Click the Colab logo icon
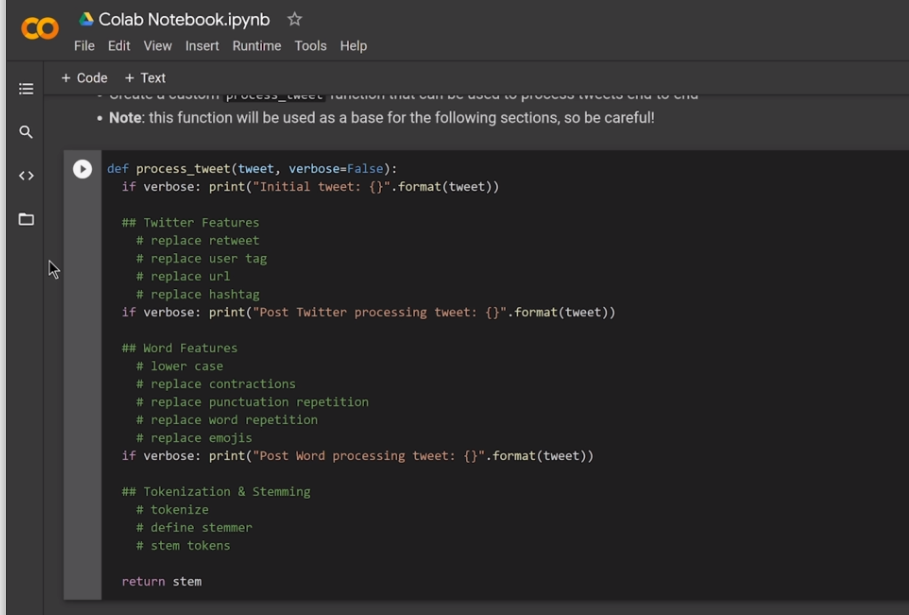 coord(40,29)
